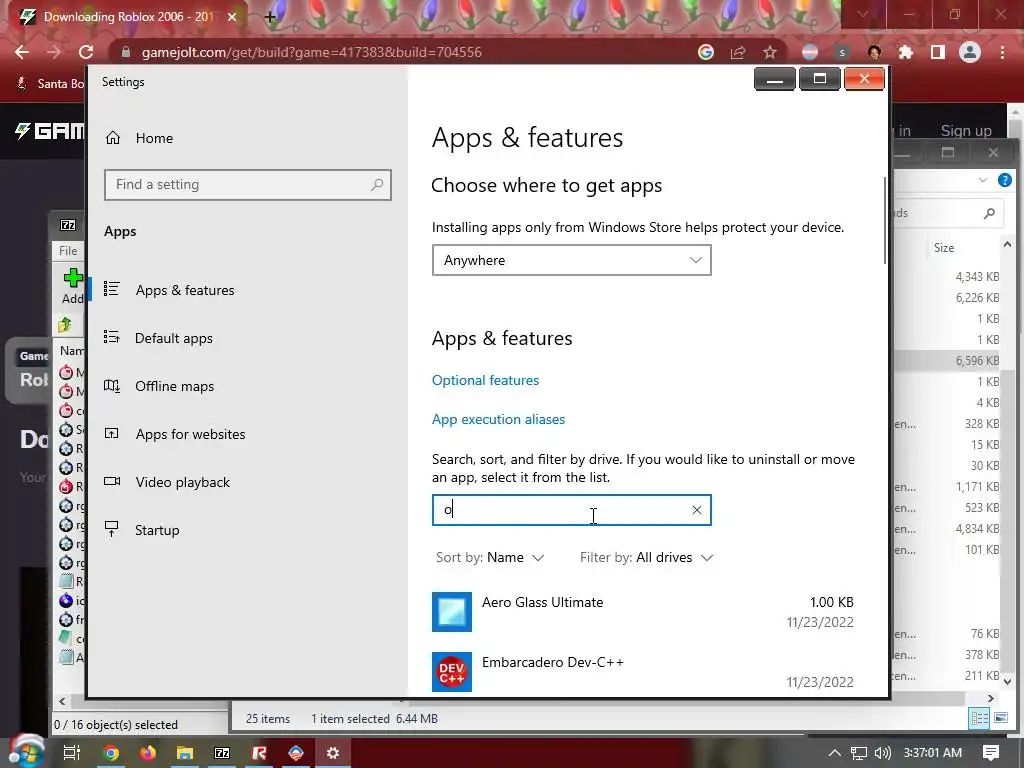Open Chrome three-dot menu
1024x768 pixels.
(x=1002, y=52)
